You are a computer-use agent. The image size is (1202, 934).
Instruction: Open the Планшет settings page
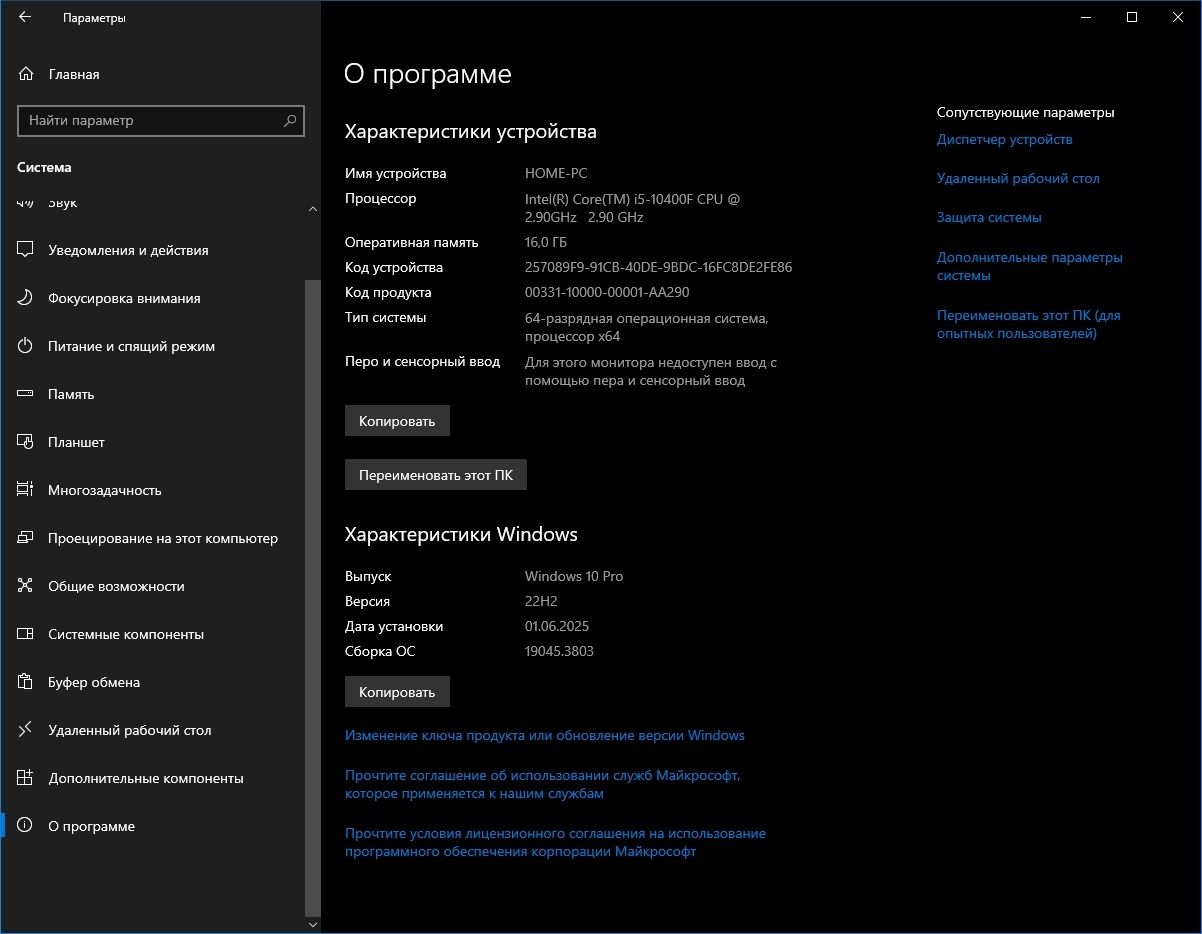click(x=76, y=442)
